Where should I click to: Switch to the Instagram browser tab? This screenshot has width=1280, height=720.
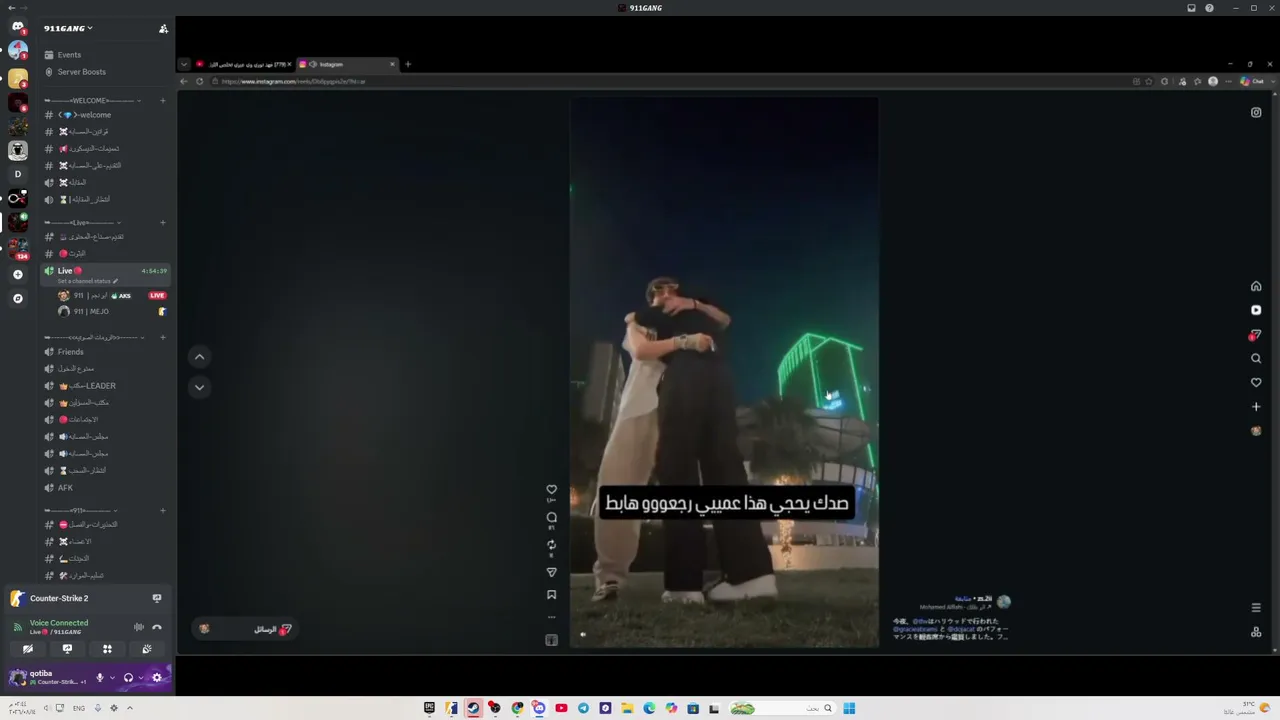pos(346,64)
